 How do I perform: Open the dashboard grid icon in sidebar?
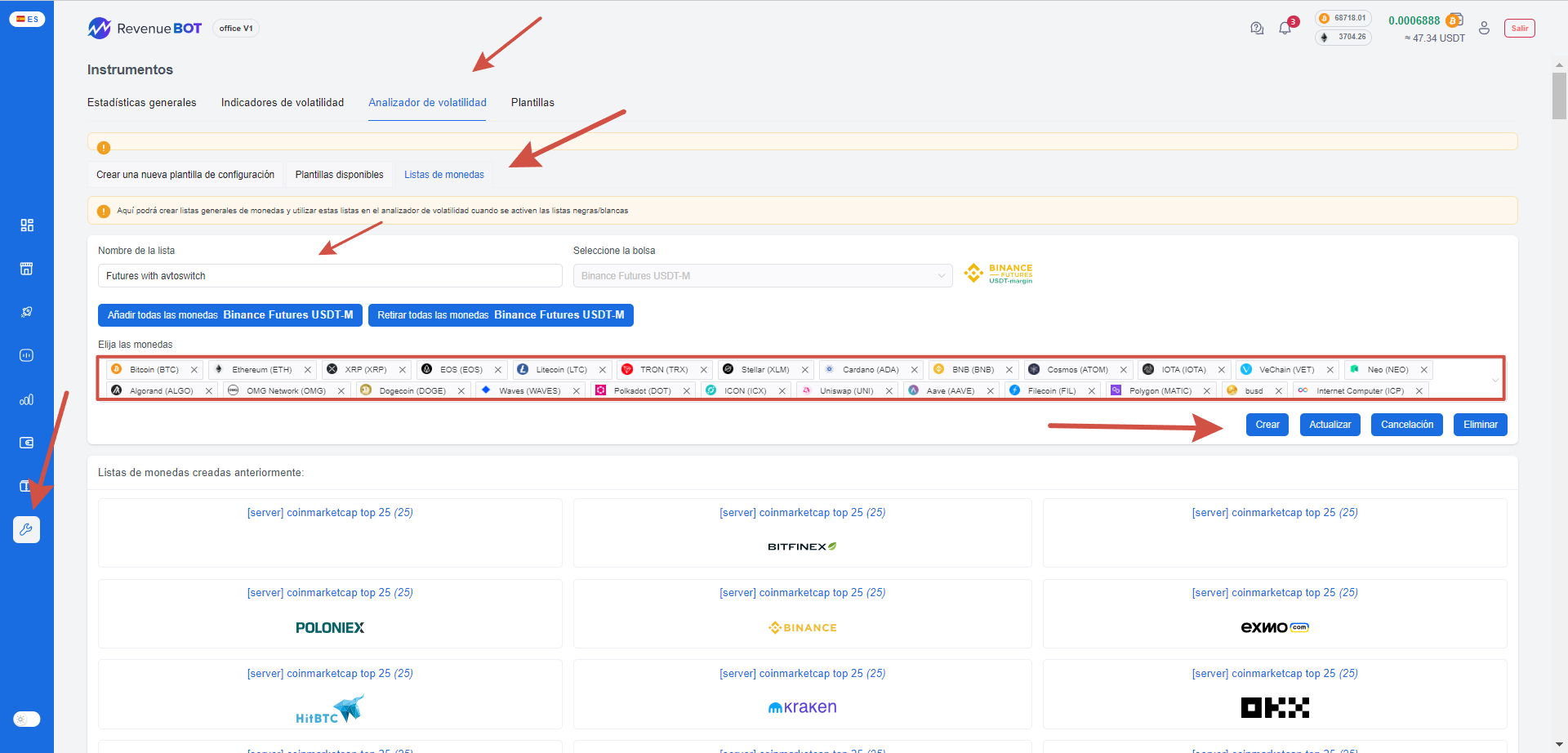(27, 225)
